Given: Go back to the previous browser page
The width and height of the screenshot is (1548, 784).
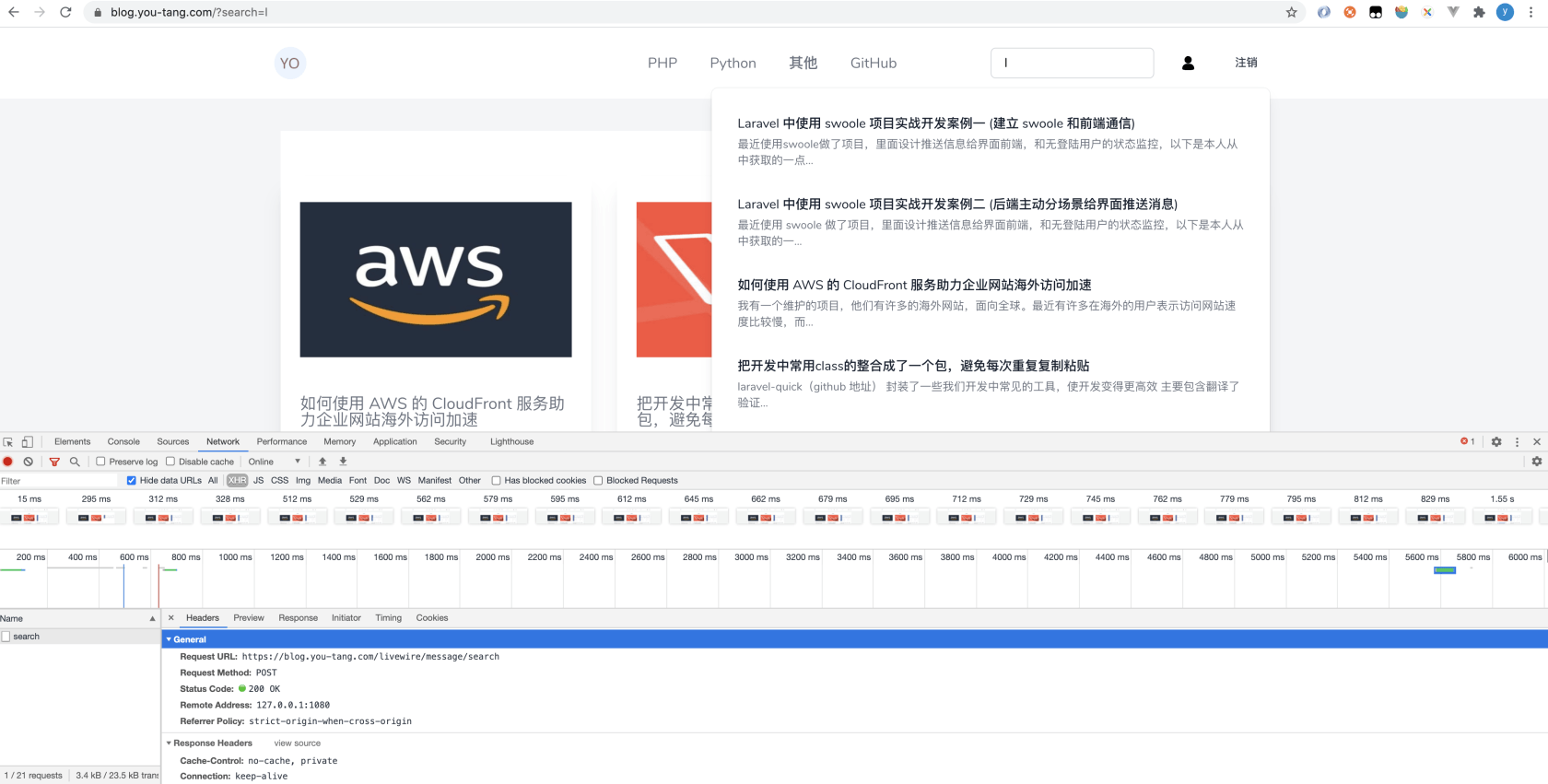Looking at the screenshot, I should pyautogui.click(x=14, y=12).
